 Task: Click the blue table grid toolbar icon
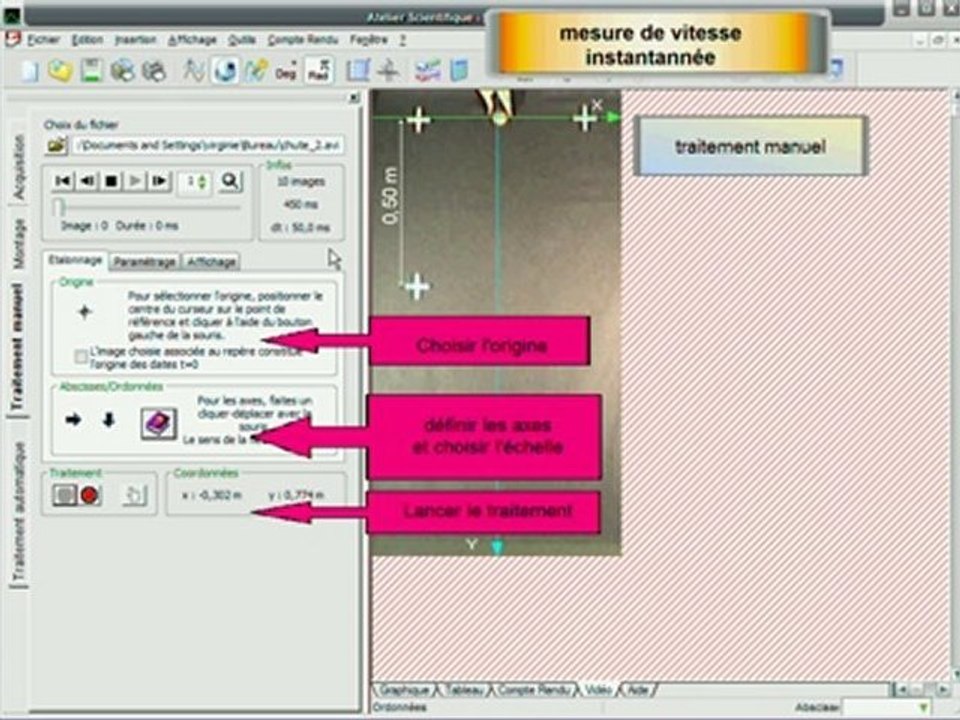358,71
